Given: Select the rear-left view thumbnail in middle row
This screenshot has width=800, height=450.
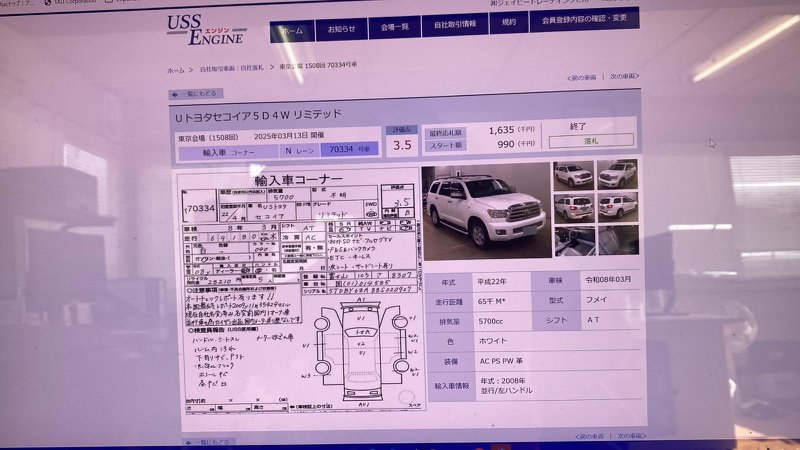Looking at the screenshot, I should pos(574,208).
